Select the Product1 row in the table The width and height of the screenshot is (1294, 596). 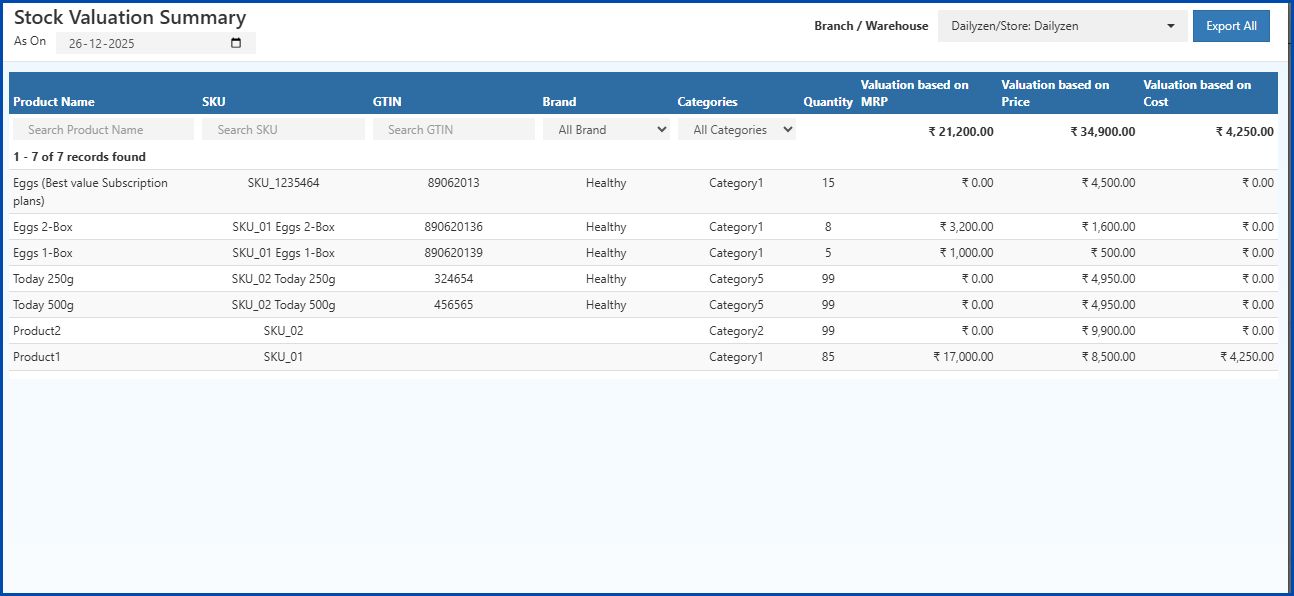[x=400, y=356]
